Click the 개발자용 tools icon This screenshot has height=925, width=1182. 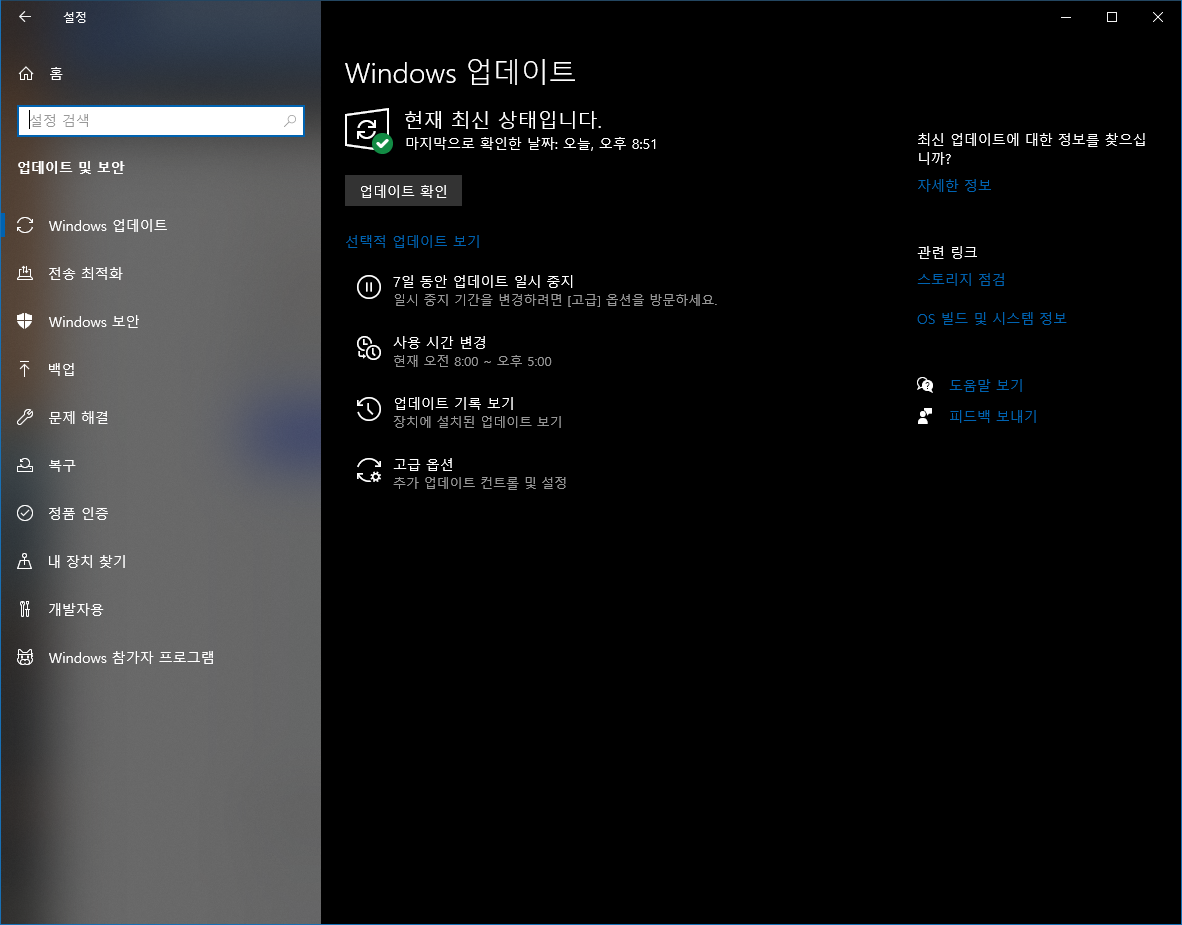(x=25, y=609)
